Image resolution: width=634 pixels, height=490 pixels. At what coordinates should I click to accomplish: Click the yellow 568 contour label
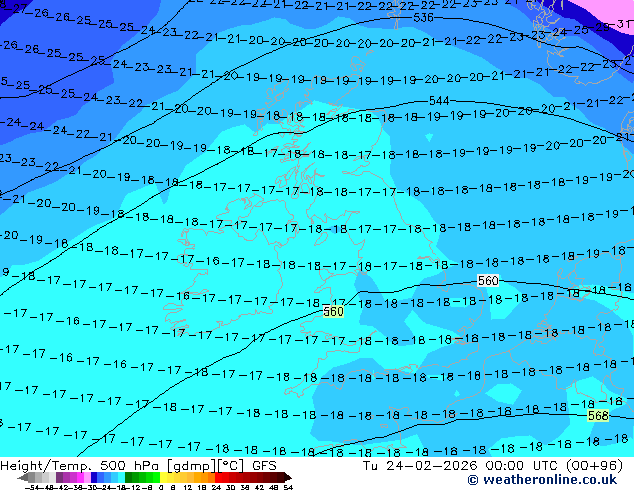[x=598, y=416]
